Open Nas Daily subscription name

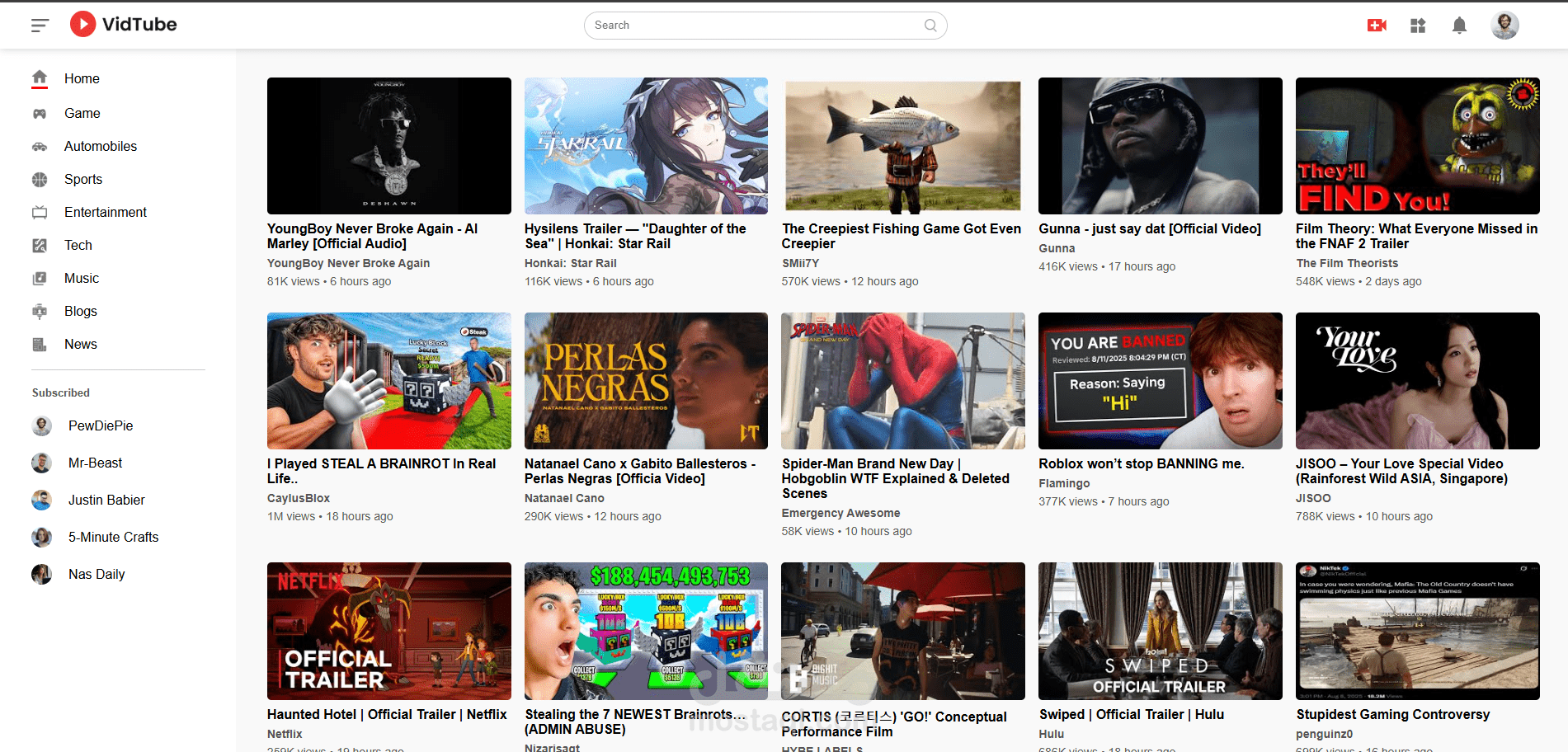point(97,574)
